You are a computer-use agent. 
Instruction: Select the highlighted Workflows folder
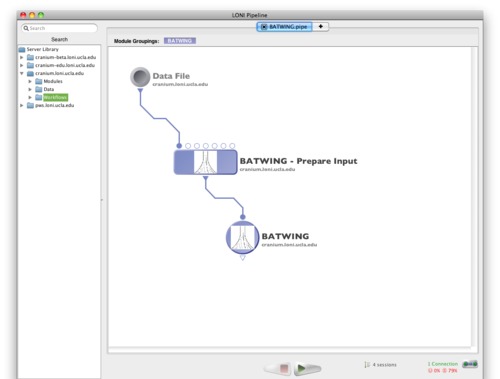click(x=55, y=97)
